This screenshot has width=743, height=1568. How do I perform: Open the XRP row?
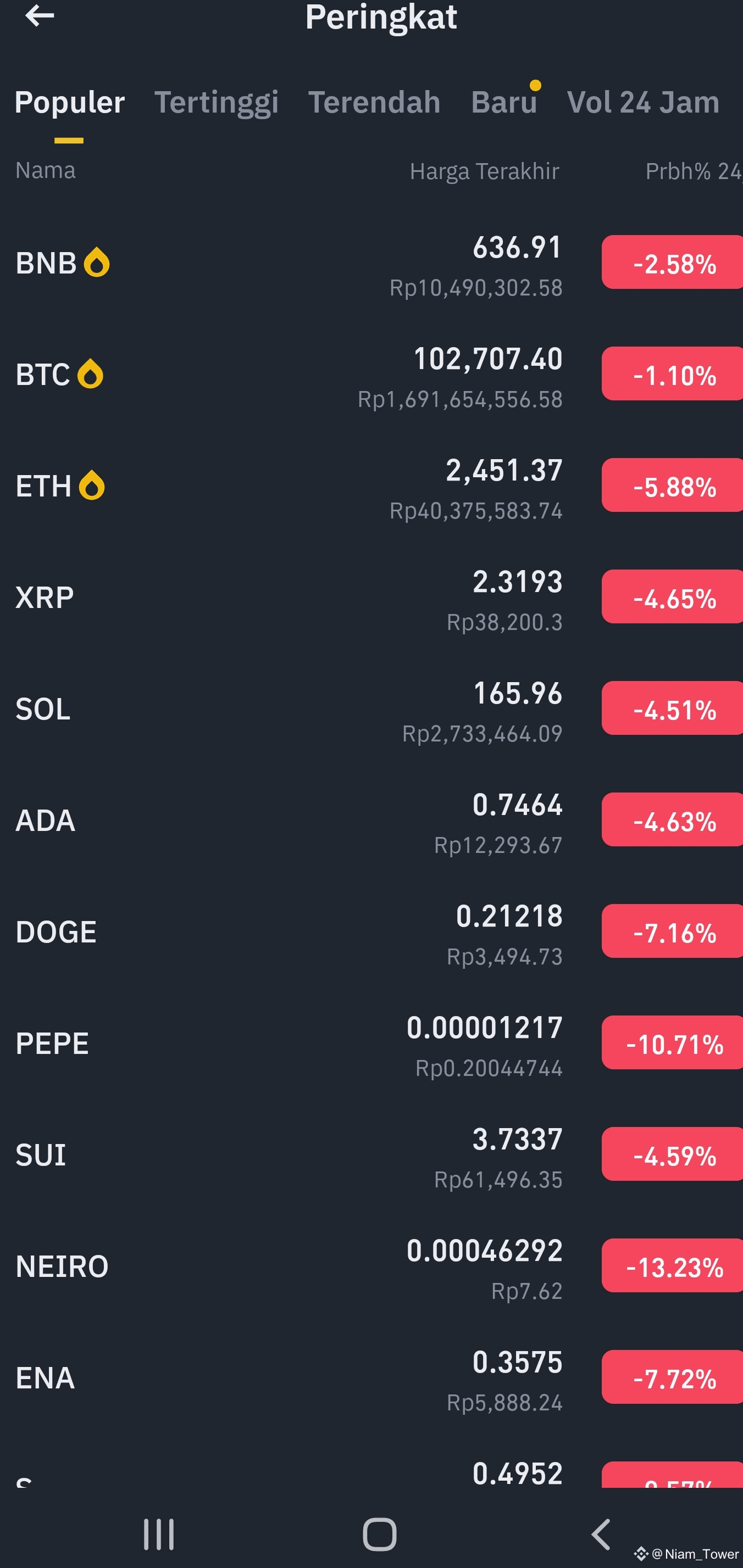click(371, 597)
